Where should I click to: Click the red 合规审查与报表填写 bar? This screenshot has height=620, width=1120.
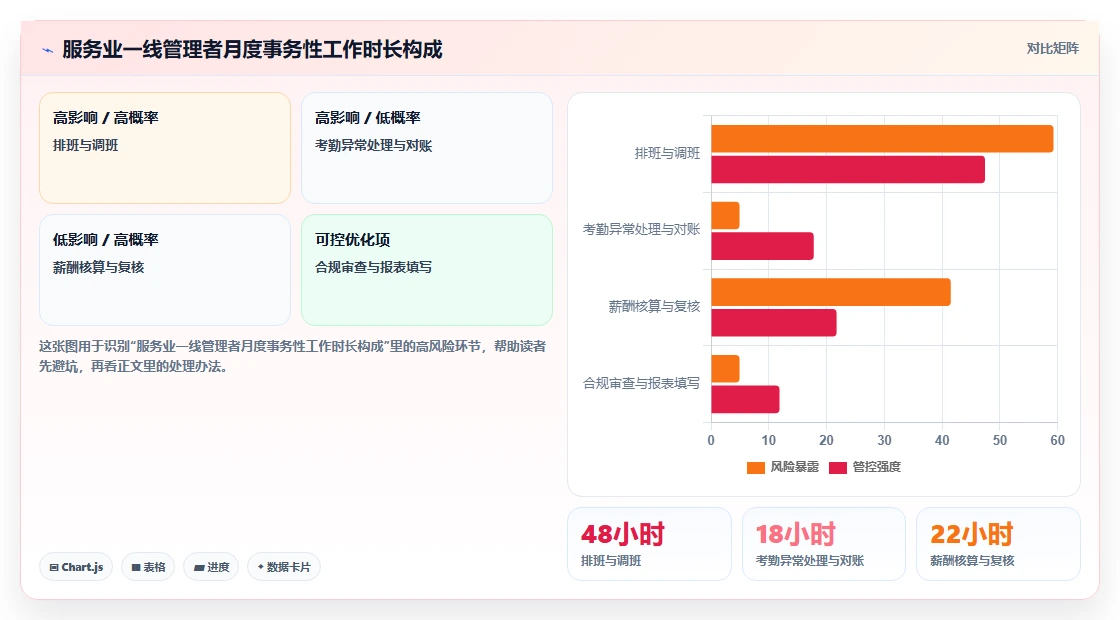(745, 399)
